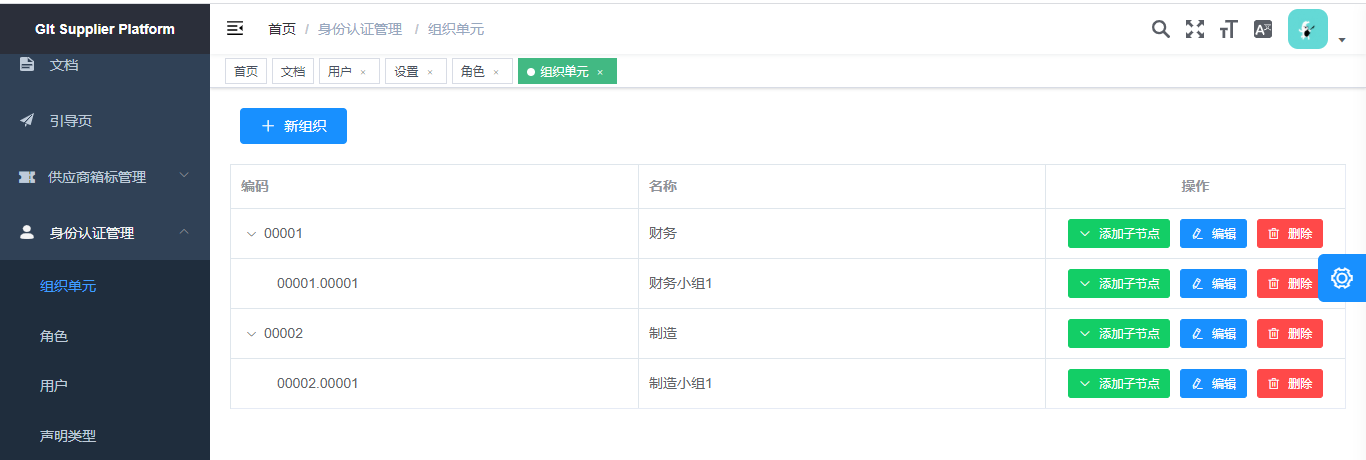Open the floating gear settings panel
Image resolution: width=1366 pixels, height=460 pixels.
1342,278
